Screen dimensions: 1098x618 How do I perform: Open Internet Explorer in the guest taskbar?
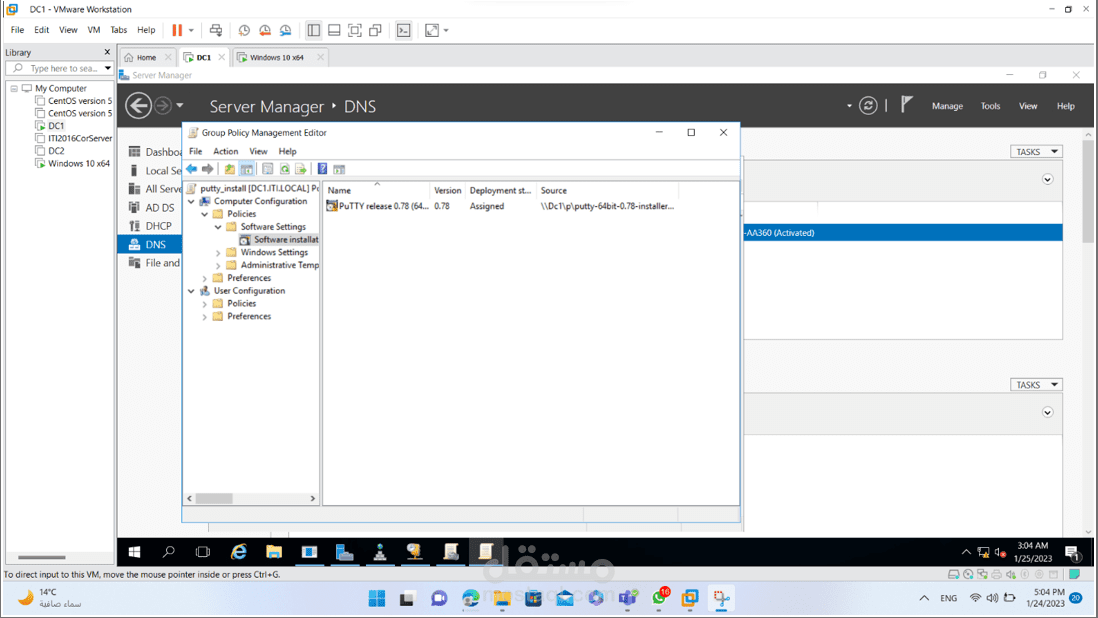click(x=239, y=552)
